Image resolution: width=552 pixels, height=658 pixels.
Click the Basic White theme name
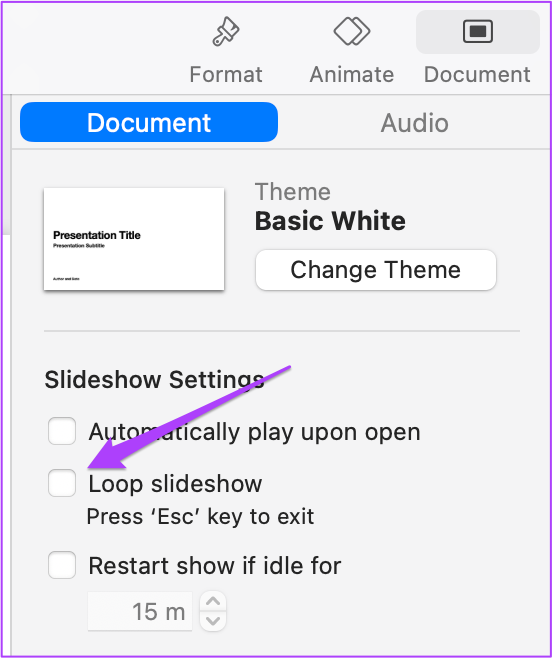pos(330,221)
